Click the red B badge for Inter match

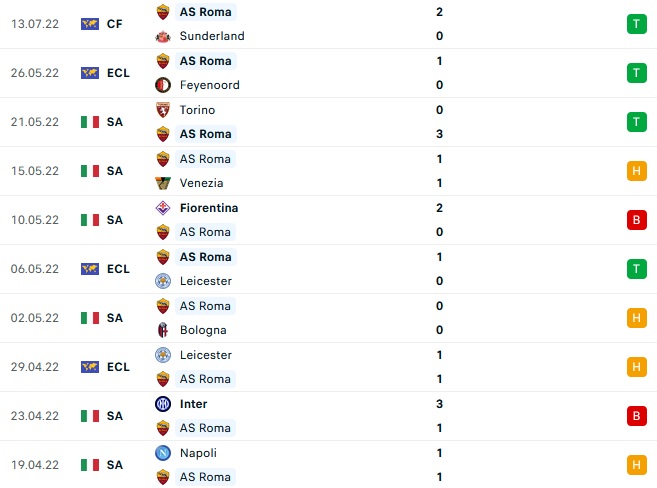[635, 416]
